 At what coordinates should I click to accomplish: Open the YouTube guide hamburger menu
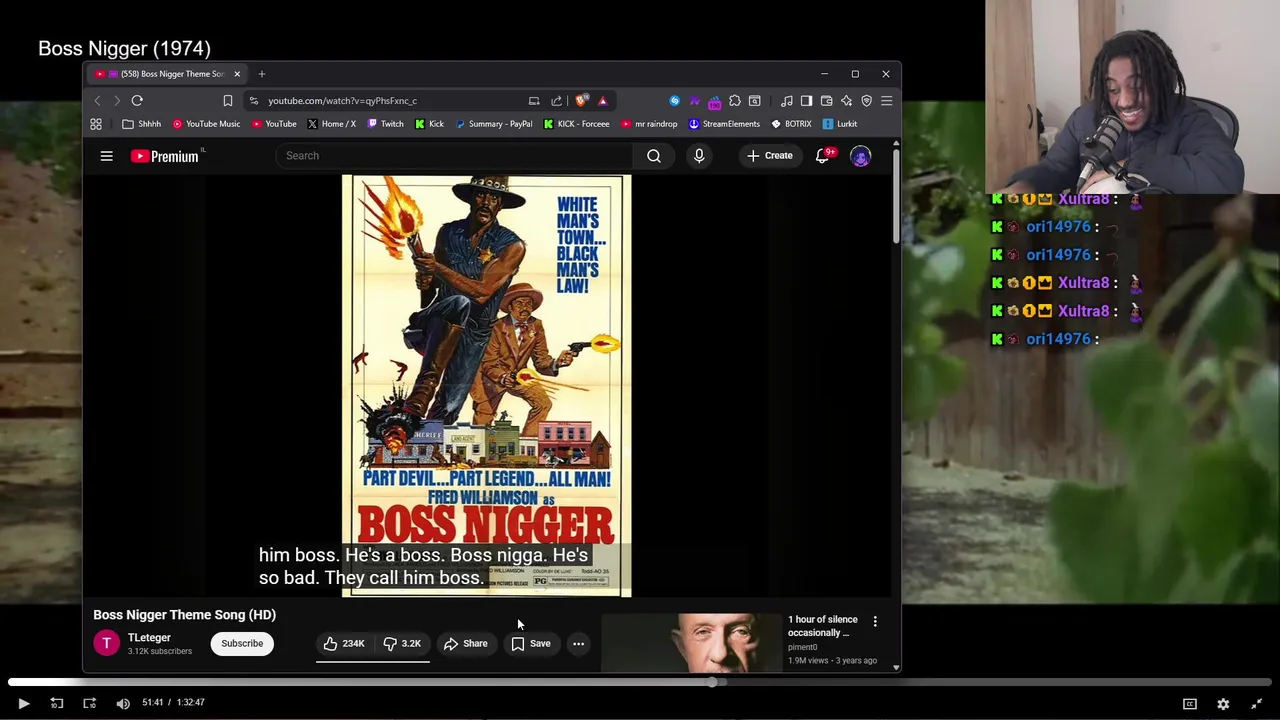click(x=106, y=156)
